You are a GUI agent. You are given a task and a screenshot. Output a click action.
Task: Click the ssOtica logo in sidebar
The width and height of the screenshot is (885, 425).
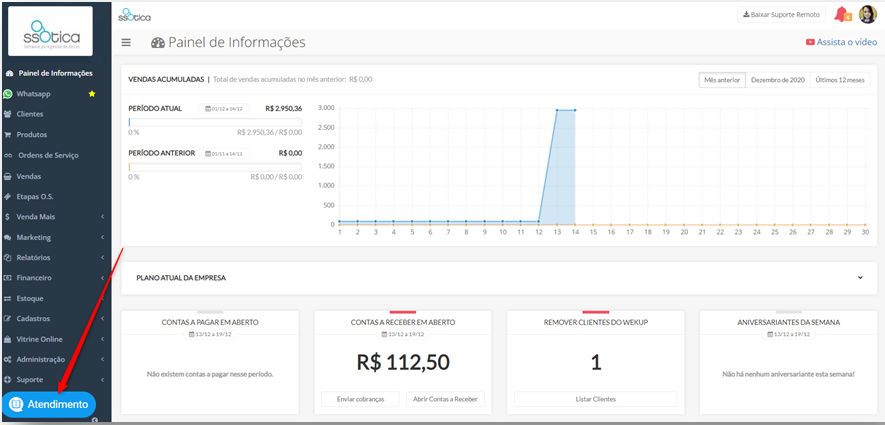[x=51, y=33]
